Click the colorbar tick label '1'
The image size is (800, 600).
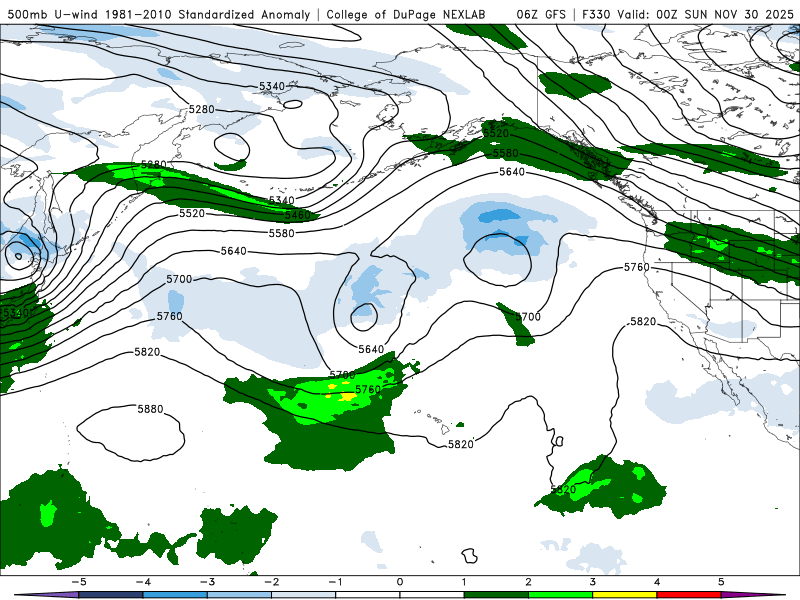[x=464, y=582]
